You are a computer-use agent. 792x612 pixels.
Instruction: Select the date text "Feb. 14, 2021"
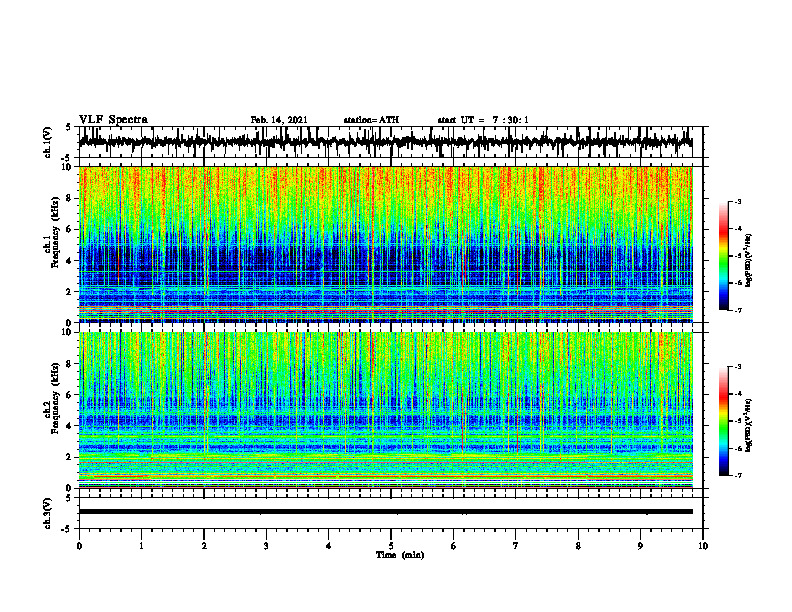click(279, 120)
